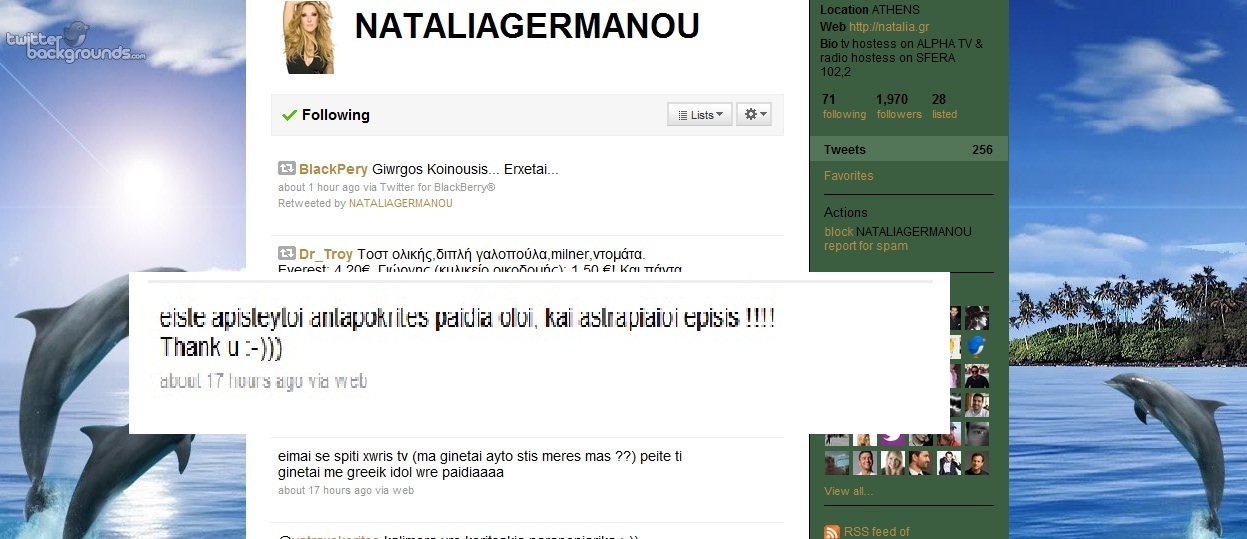Click NATALIAGERMANOU in the 'Retweeted by' line
Screen dimensions: 1247x539
(400, 203)
